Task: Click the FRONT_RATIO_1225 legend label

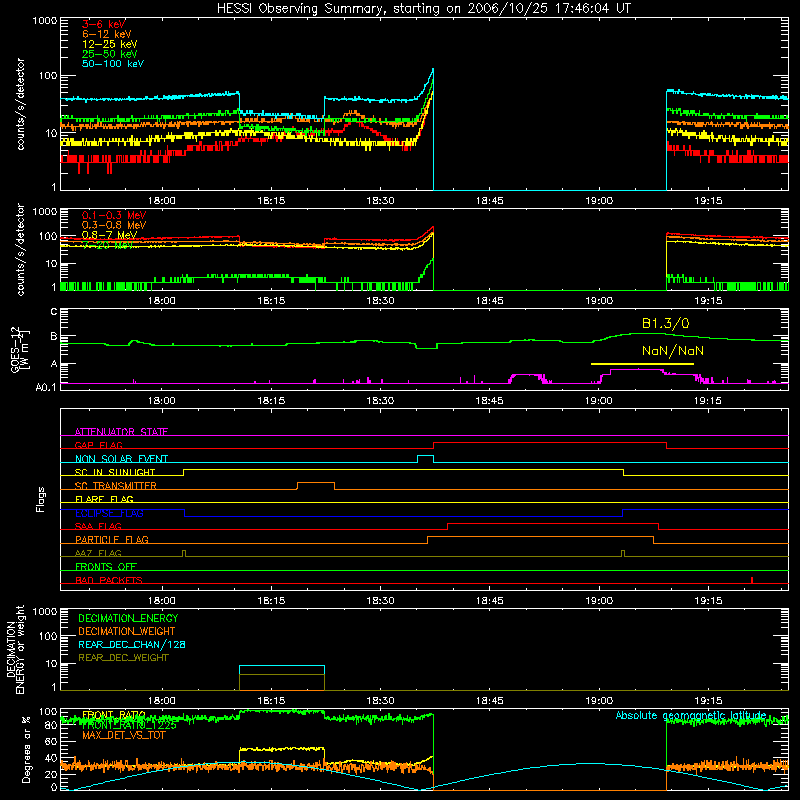Action: [x=129, y=726]
